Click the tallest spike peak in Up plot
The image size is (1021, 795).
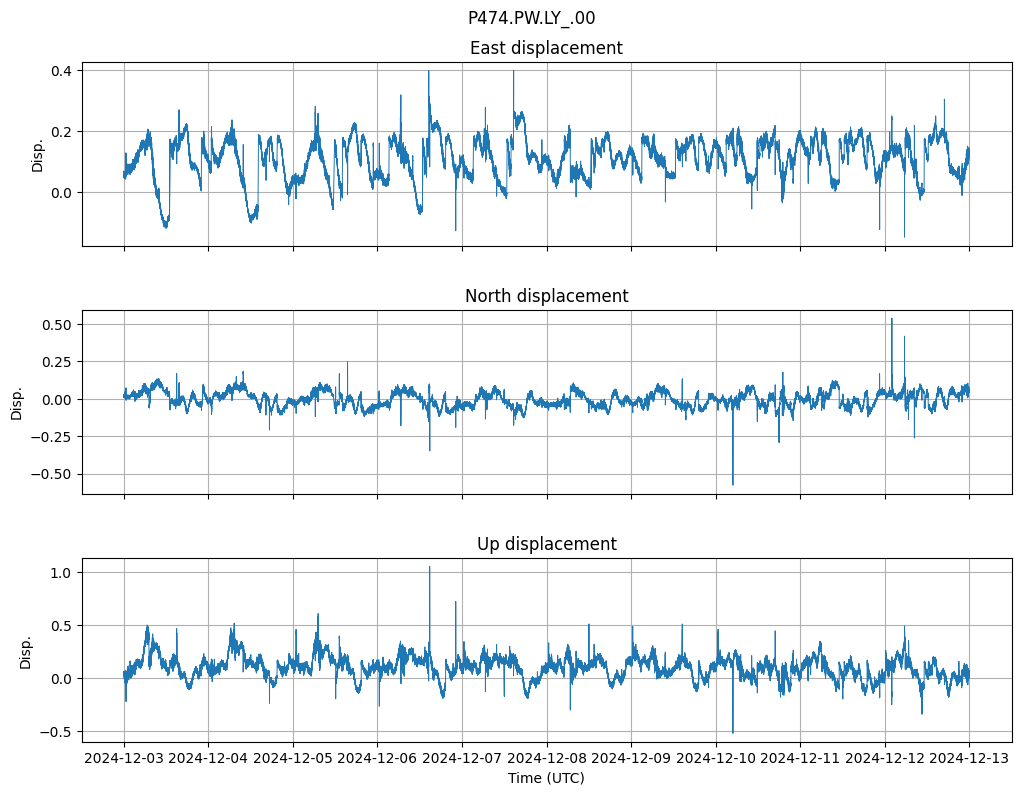[430, 567]
